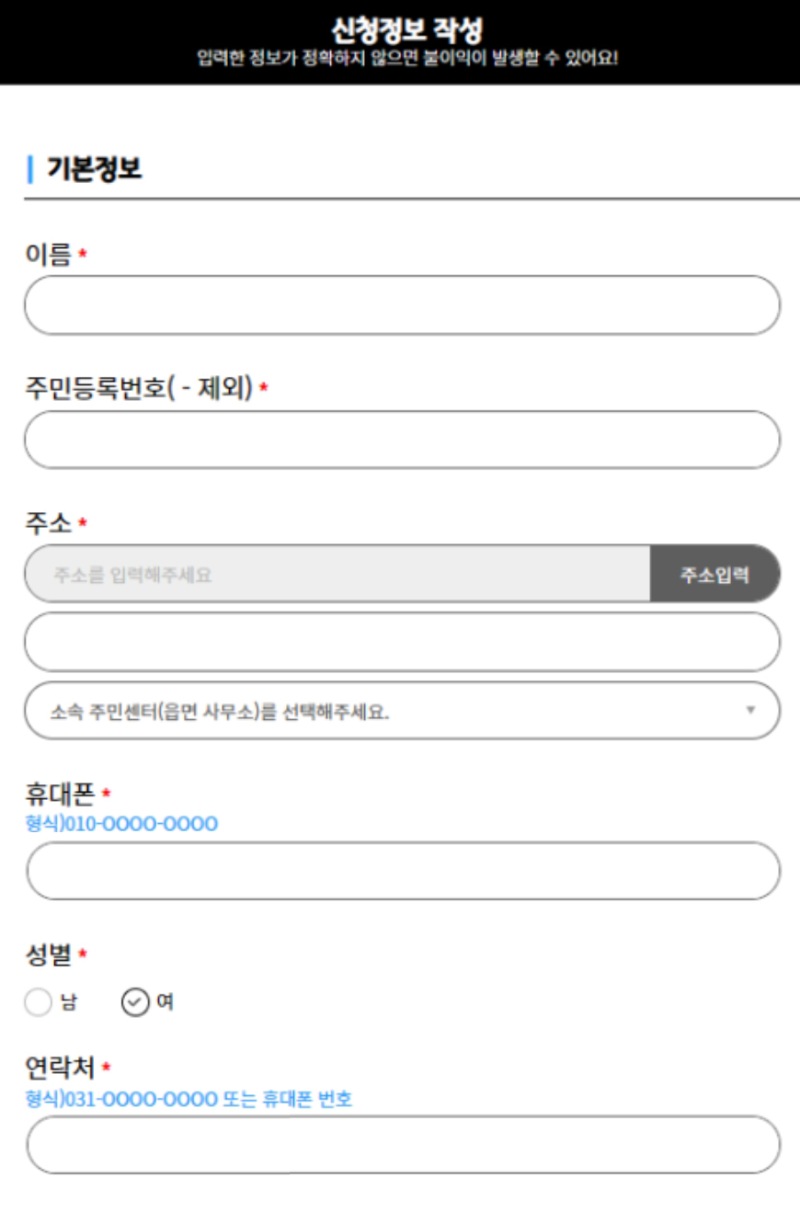Click the detailed address input below 주소입력
Image resolution: width=800 pixels, height=1208 pixels.
point(400,642)
